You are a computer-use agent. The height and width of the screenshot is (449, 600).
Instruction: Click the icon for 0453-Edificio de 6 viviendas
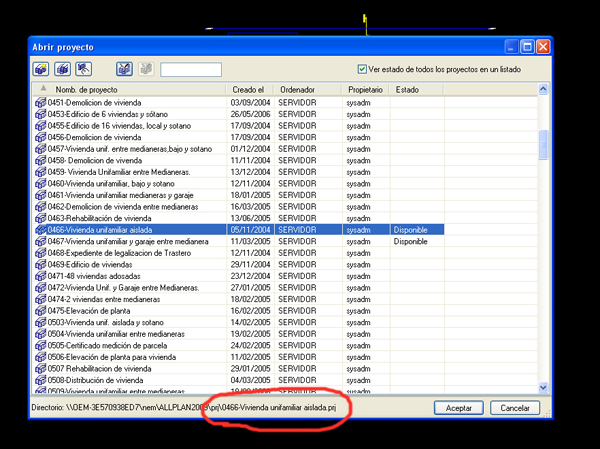click(x=41, y=114)
